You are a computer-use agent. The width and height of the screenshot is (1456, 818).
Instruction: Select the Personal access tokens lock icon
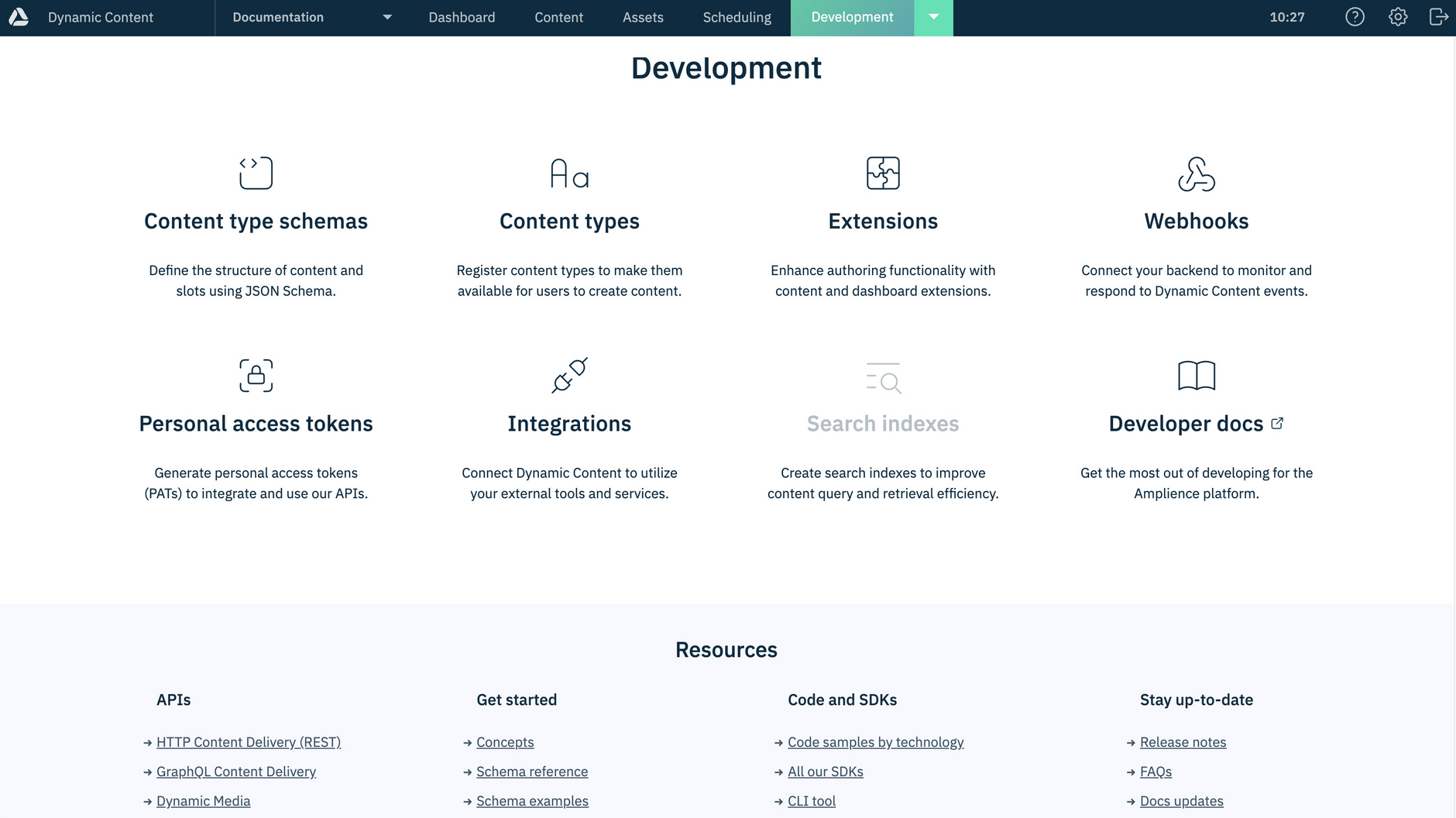pyautogui.click(x=256, y=376)
